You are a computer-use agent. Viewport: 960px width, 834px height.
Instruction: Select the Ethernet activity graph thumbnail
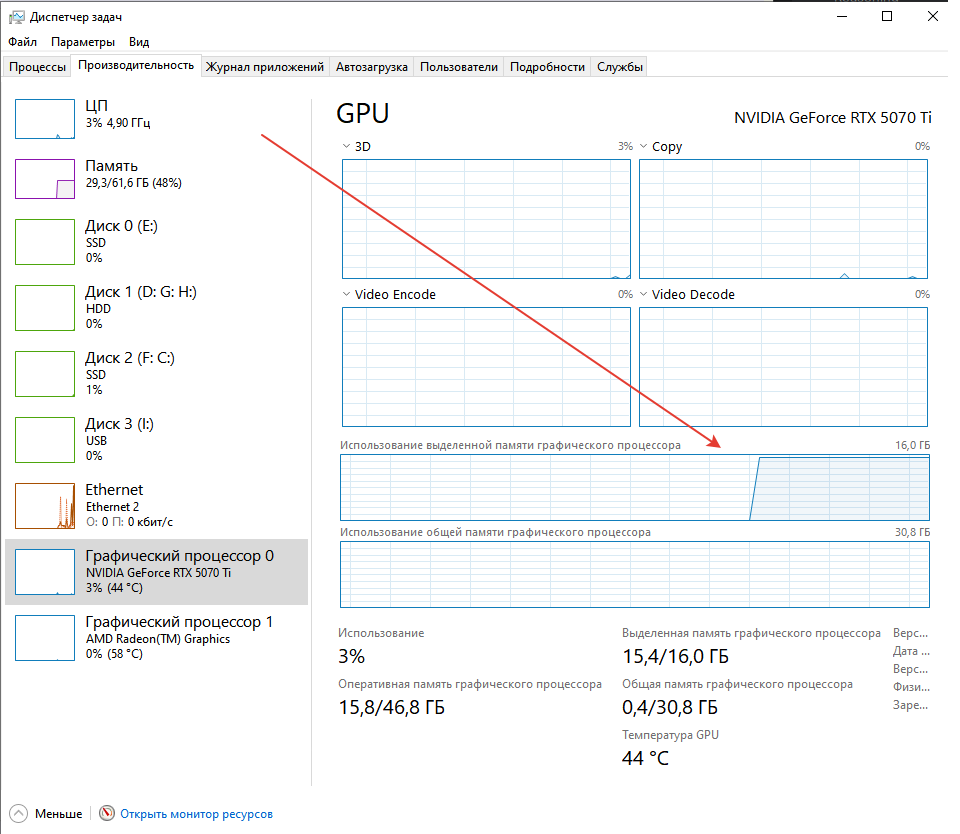point(45,506)
